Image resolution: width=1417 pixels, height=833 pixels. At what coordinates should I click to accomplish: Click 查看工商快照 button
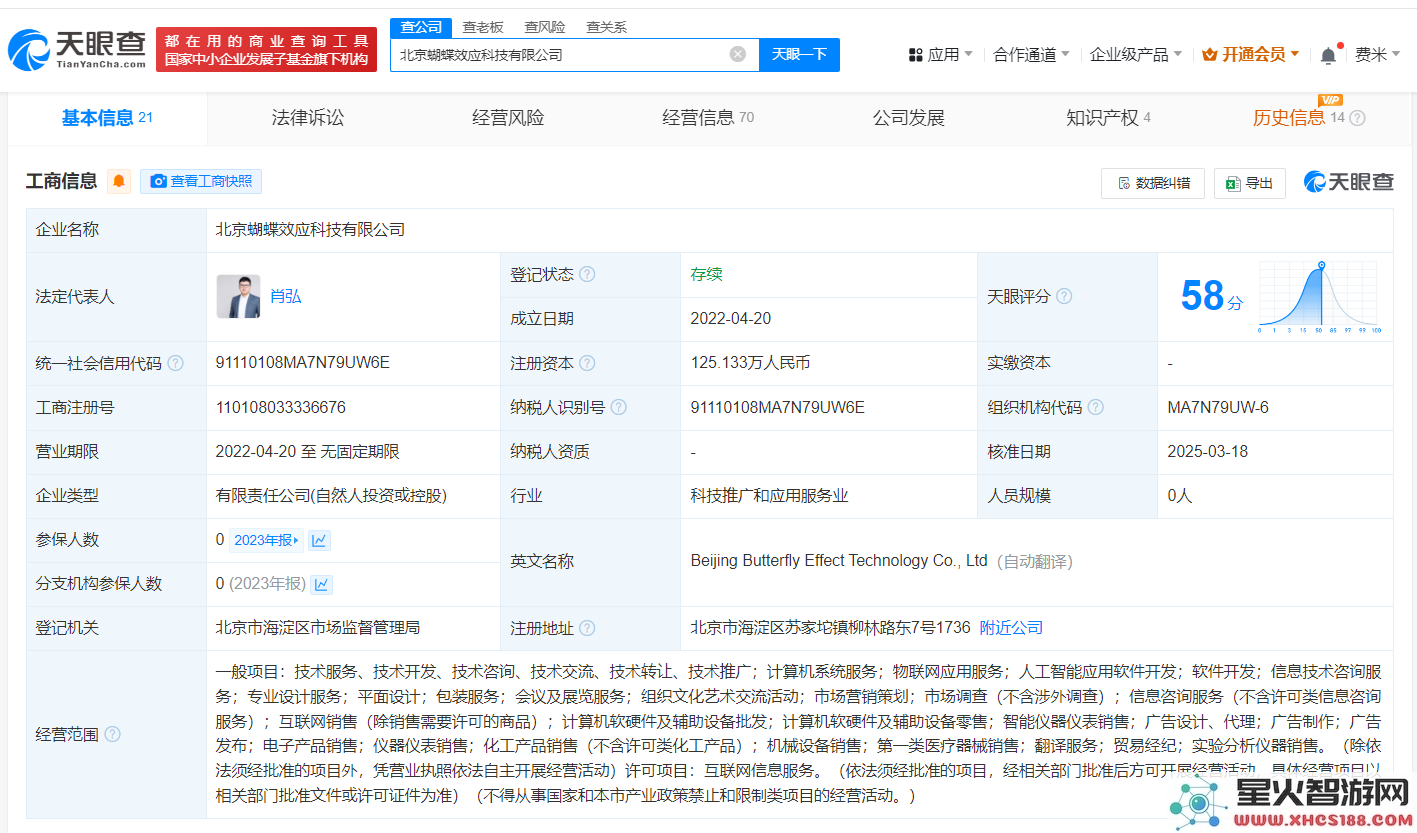coord(201,181)
